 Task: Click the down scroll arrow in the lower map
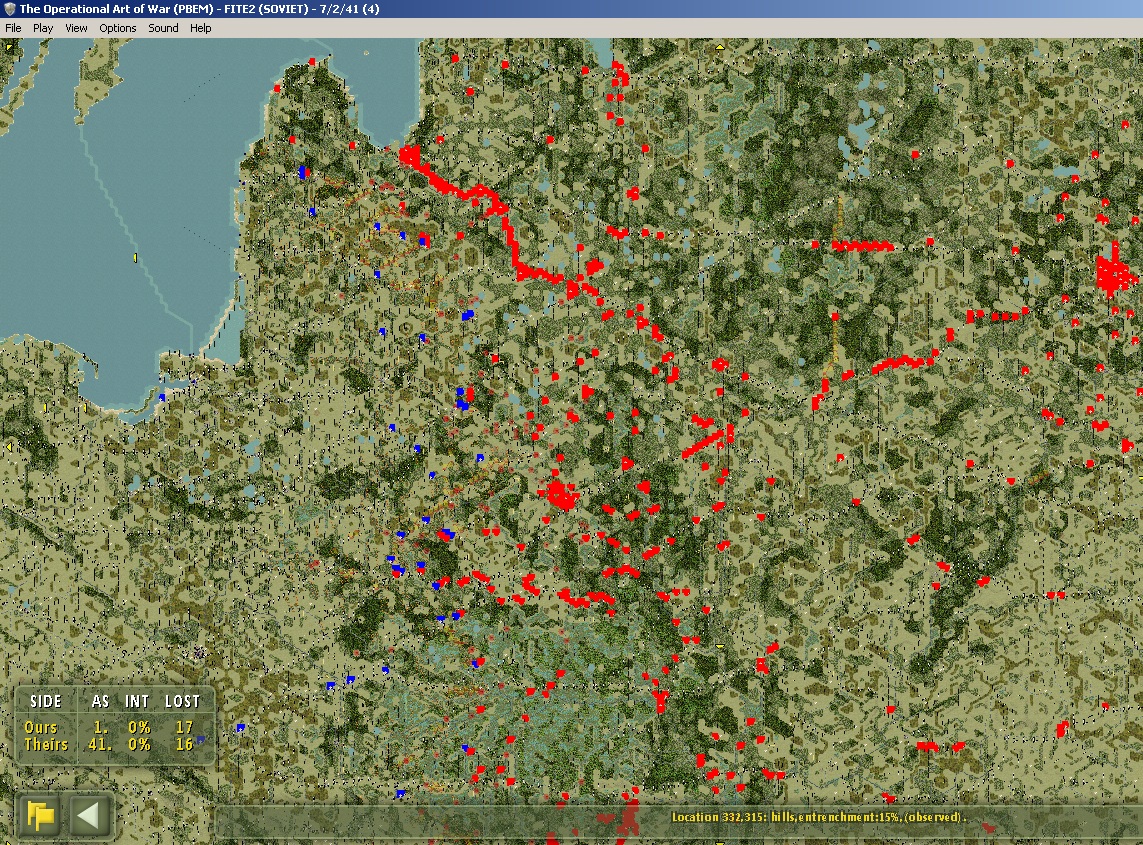pyautogui.click(x=719, y=647)
